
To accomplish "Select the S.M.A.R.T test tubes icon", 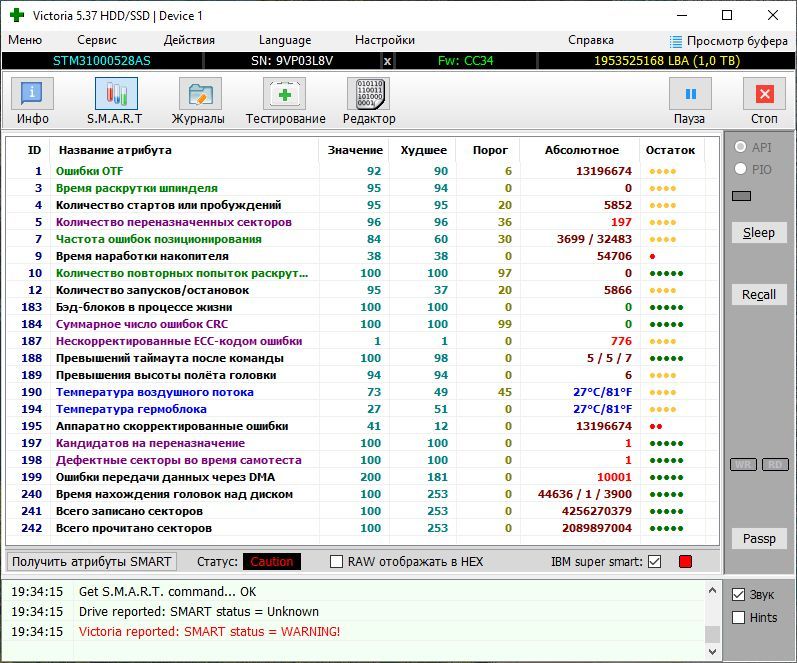I will (x=116, y=94).
